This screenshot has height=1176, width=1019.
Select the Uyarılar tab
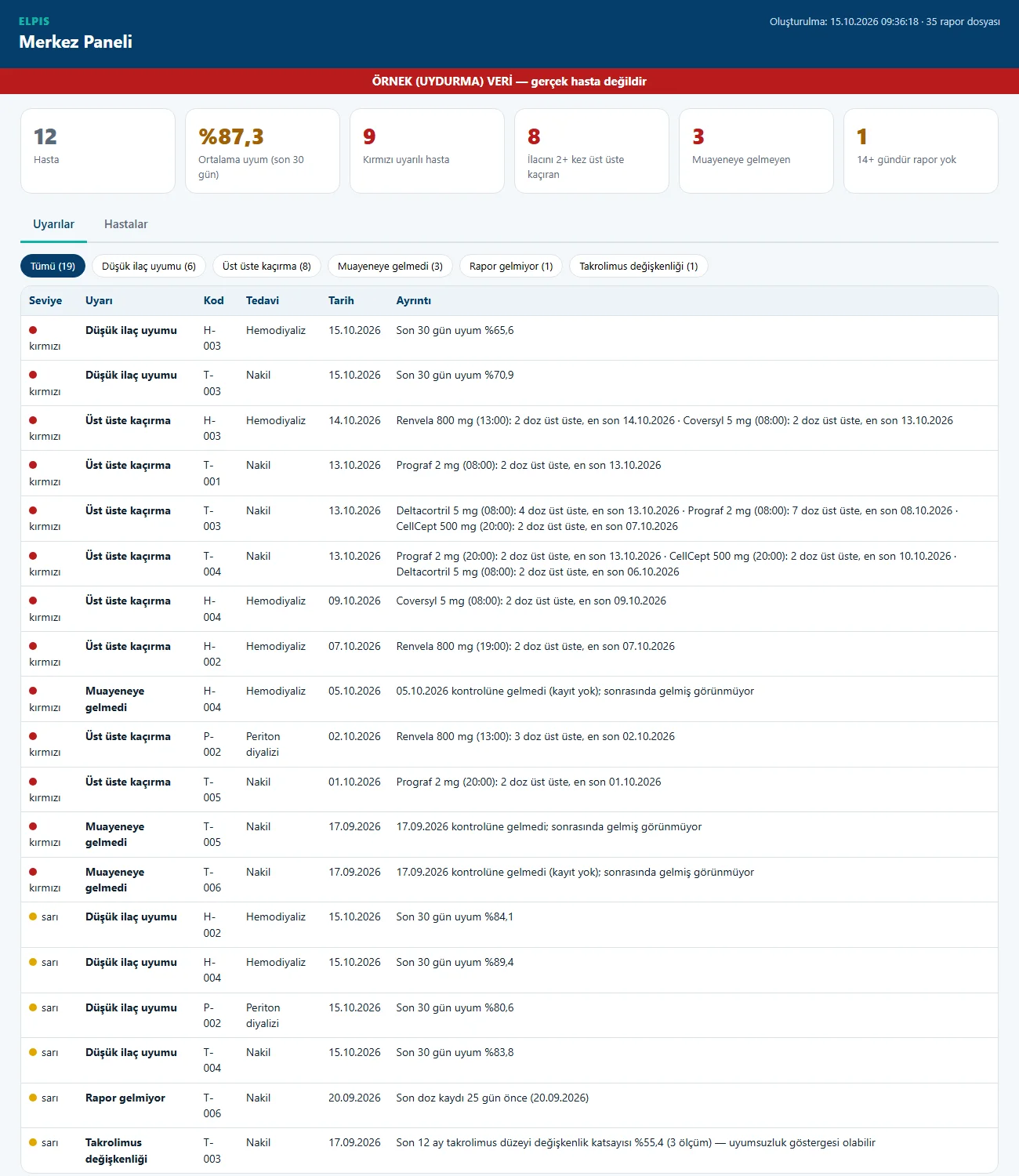[53, 224]
